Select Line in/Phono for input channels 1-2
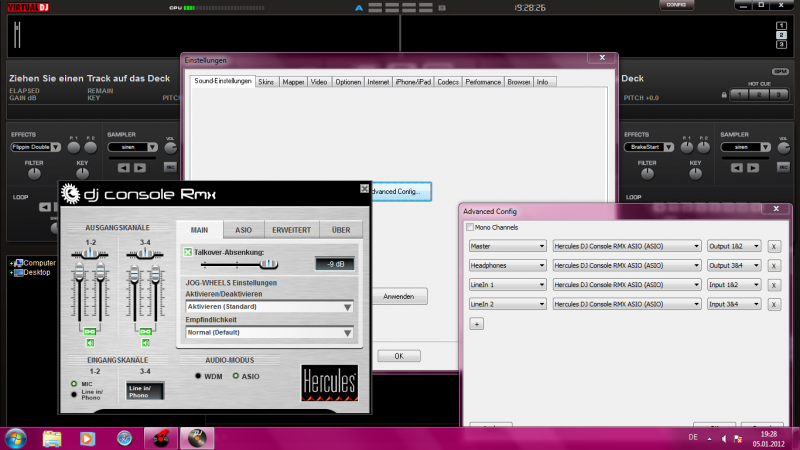Screen dimensions: 800x450 coord(74,394)
